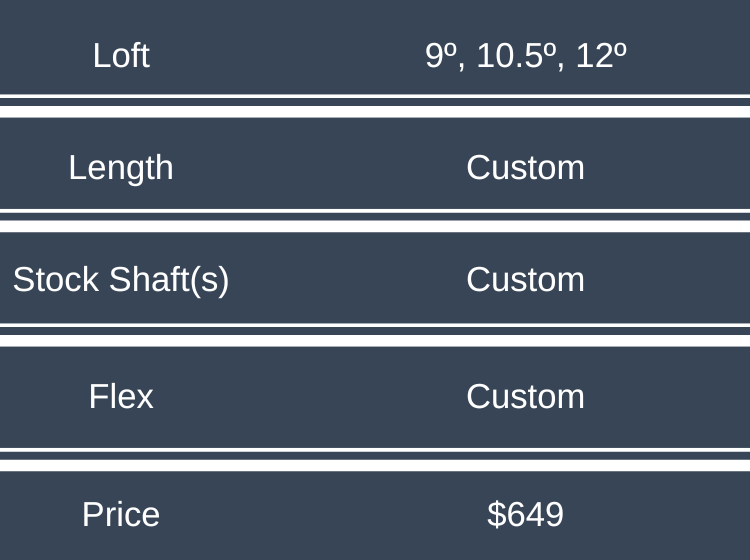
Task: Select the 12º loft value
Action: coord(602,55)
